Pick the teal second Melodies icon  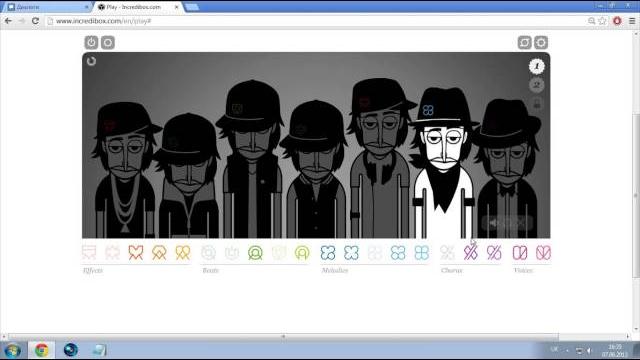351,253
